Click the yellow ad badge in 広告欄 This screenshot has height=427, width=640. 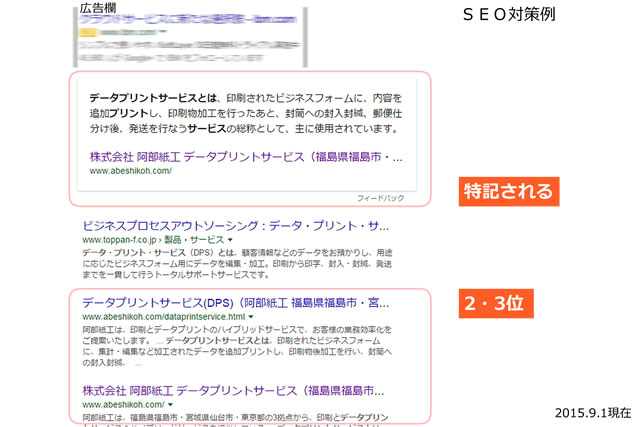pos(88,33)
